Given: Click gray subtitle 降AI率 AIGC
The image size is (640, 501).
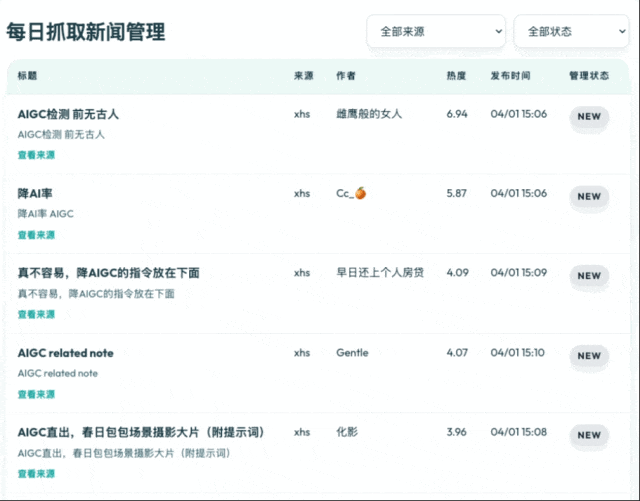Looking at the screenshot, I should point(46,214).
